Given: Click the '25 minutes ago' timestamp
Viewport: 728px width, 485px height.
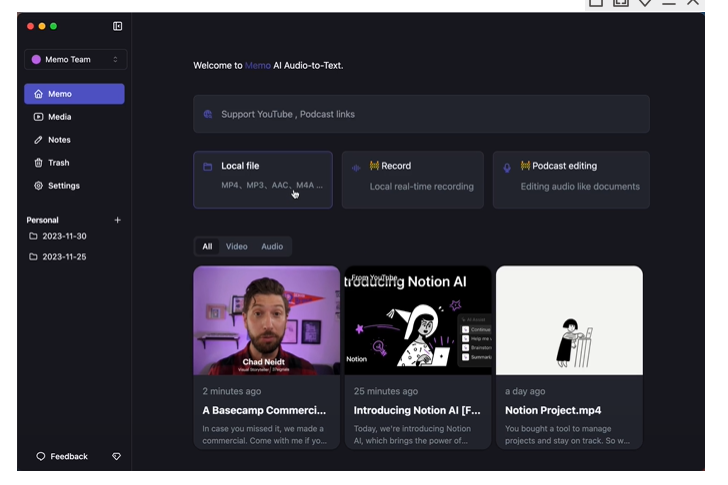Looking at the screenshot, I should pos(386,391).
